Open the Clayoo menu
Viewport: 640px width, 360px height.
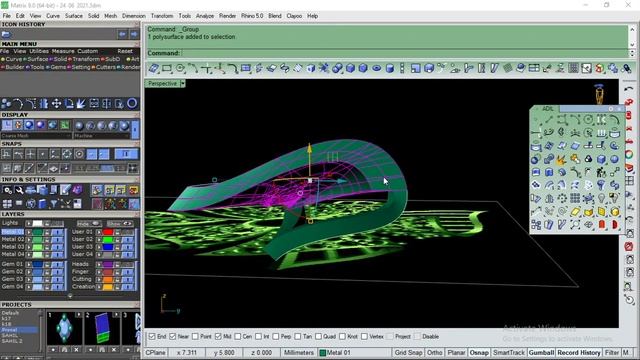(x=294, y=16)
